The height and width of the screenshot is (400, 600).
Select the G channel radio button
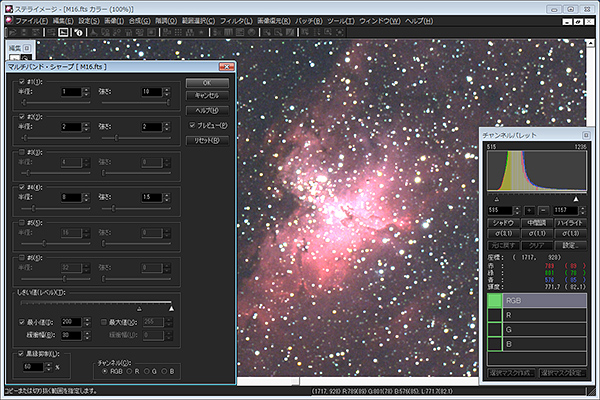pyautogui.click(x=146, y=371)
